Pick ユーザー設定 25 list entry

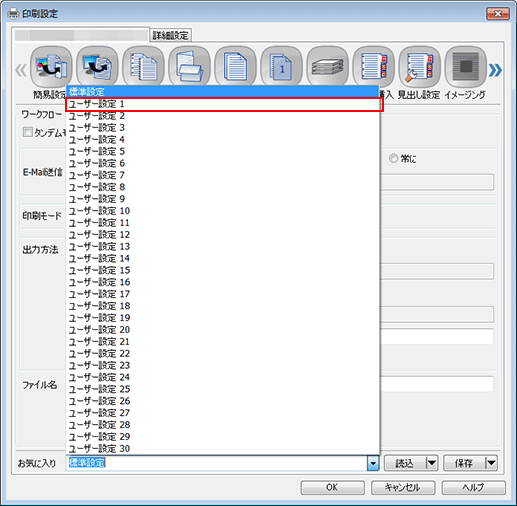click(x=222, y=389)
